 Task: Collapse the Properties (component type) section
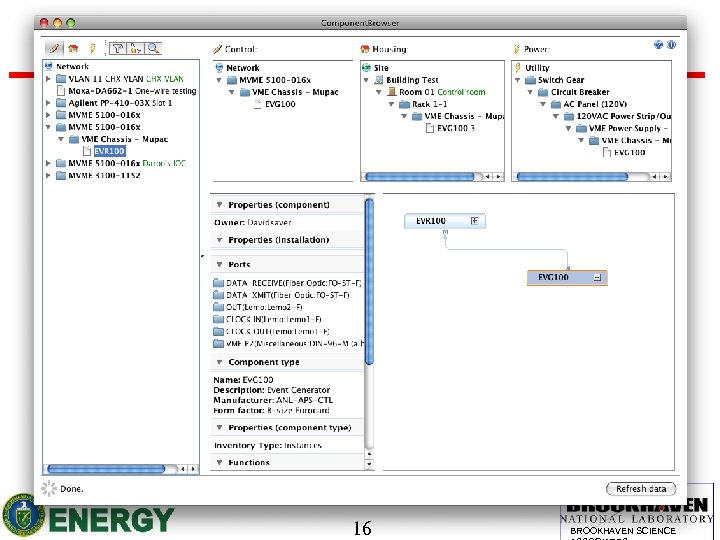219,428
